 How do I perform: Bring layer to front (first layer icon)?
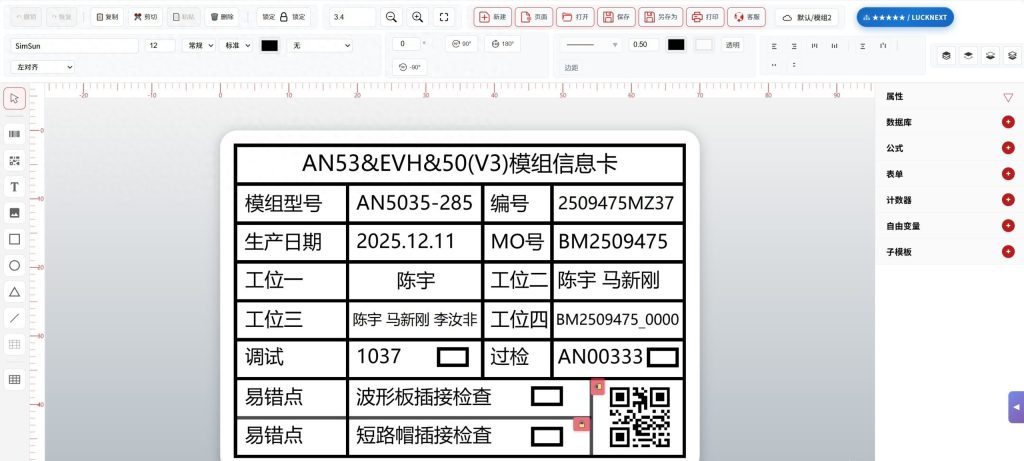[x=946, y=56]
